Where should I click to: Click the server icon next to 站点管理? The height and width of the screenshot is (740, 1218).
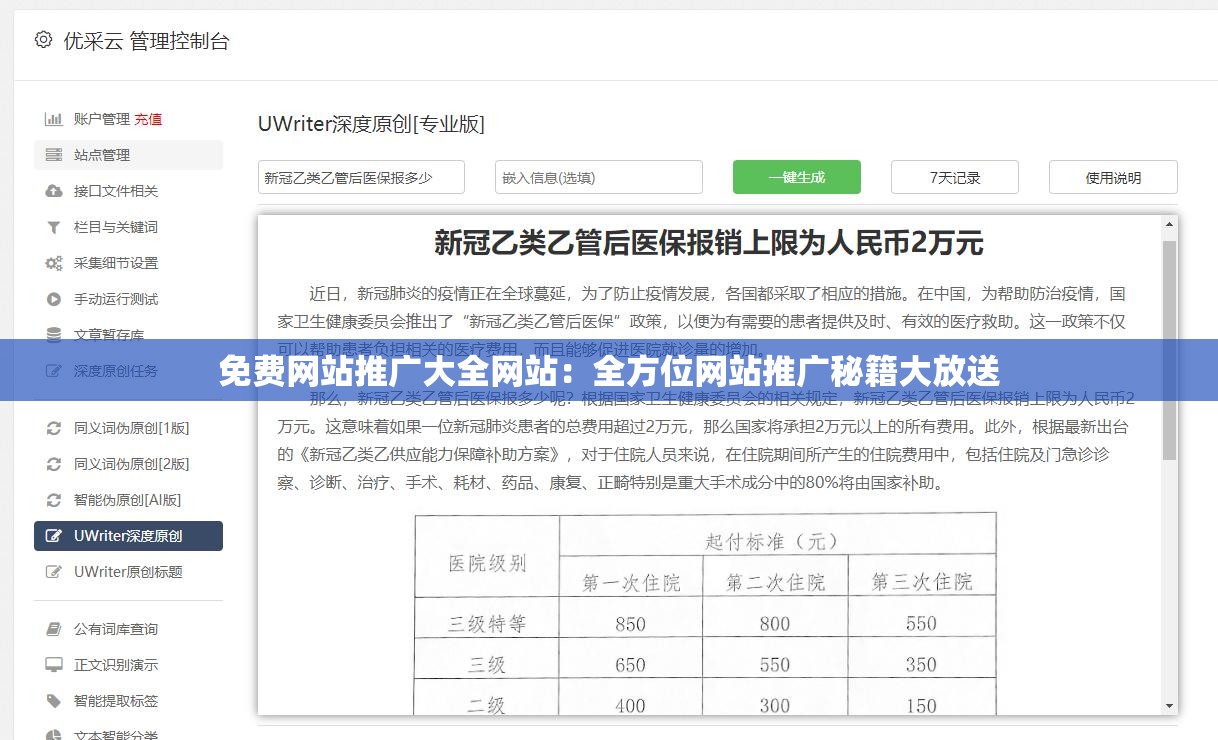[54, 155]
